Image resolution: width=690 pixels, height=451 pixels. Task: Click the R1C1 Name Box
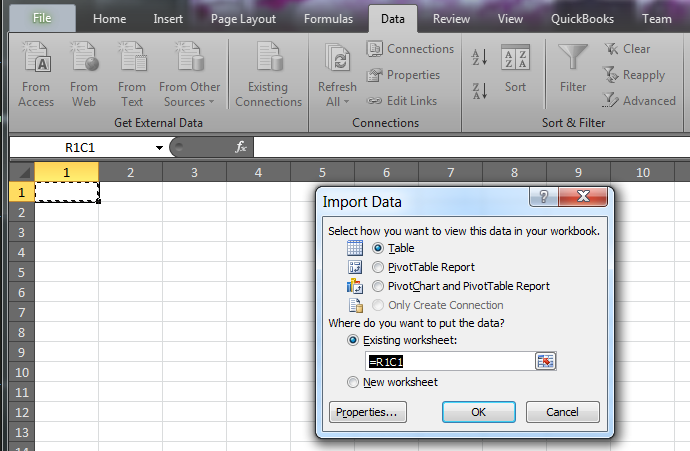pyautogui.click(x=80, y=147)
